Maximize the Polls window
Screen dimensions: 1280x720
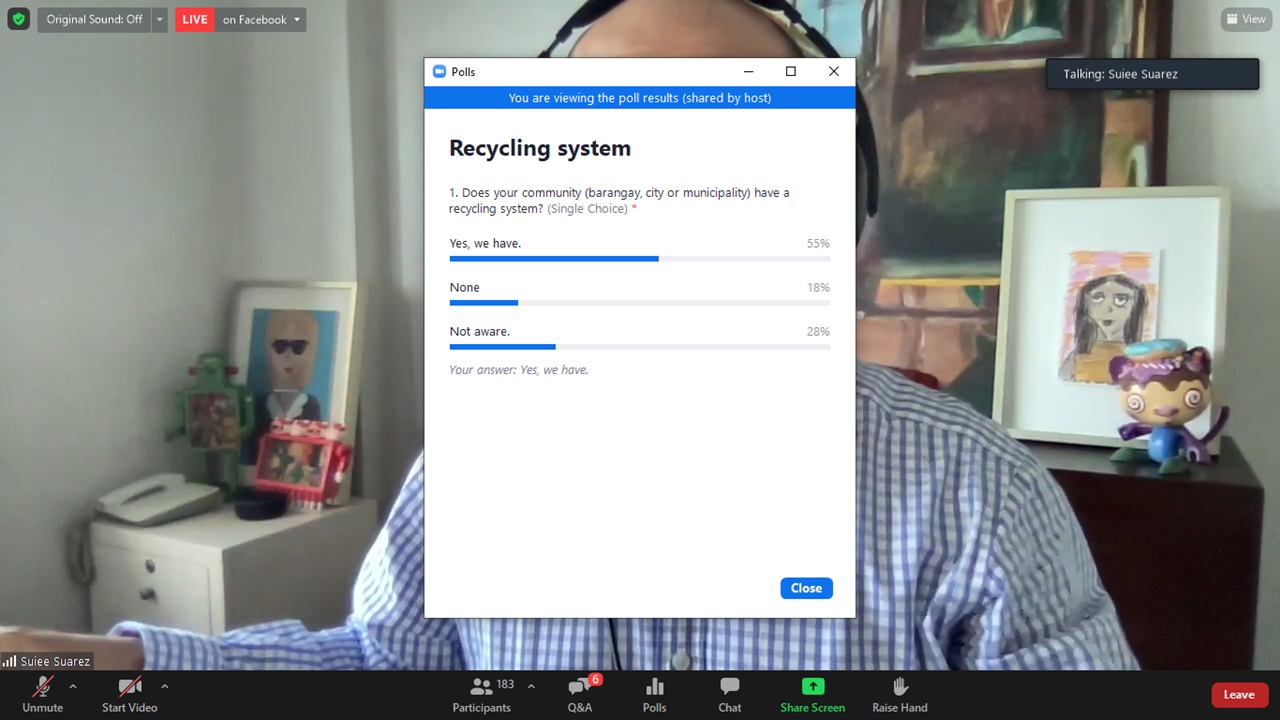(x=791, y=72)
